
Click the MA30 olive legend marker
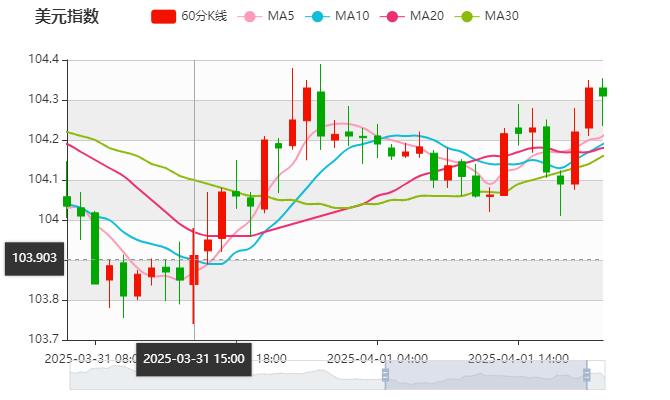tap(465, 17)
